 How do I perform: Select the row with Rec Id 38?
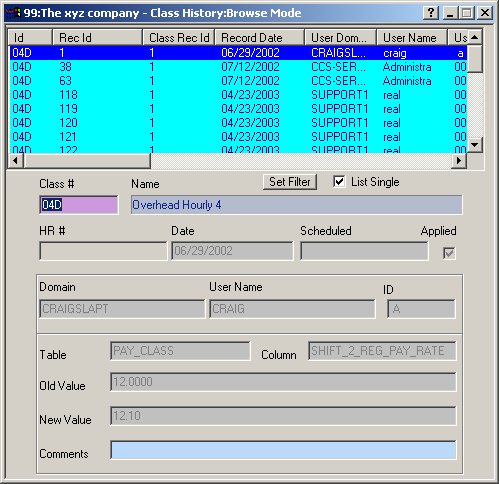pos(238,67)
